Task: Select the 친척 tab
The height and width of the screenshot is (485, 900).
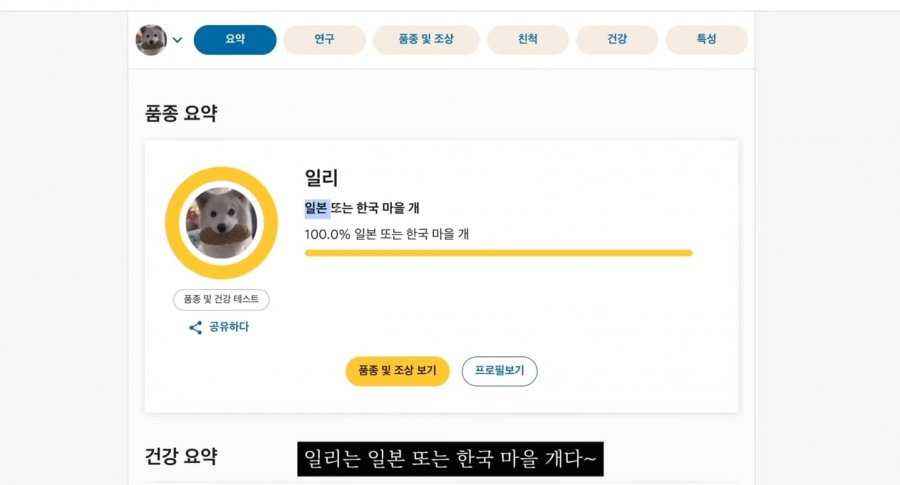Action: [527, 40]
